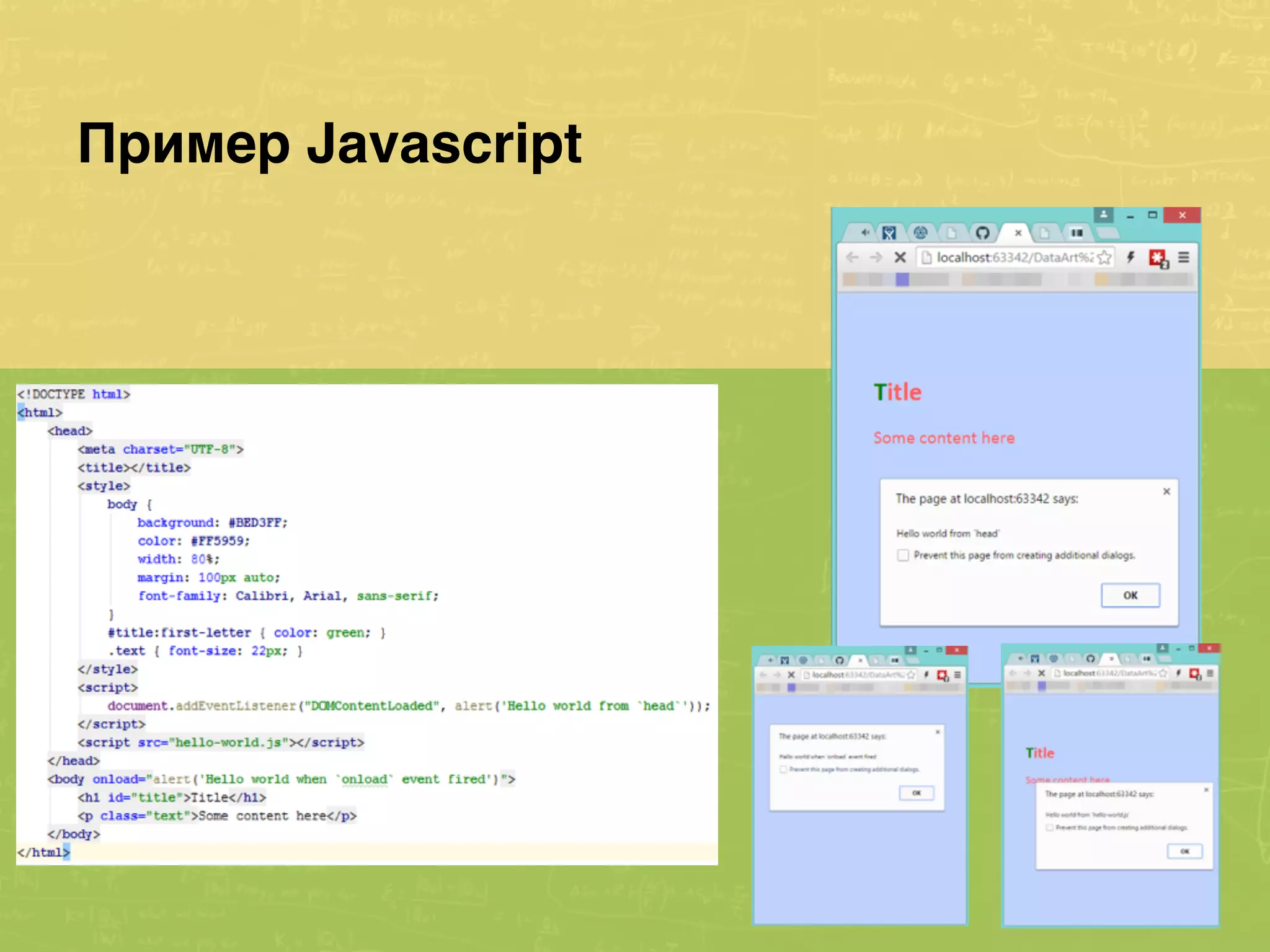
Task: Select the GitHub tab in bottom-left browser
Action: point(839,660)
